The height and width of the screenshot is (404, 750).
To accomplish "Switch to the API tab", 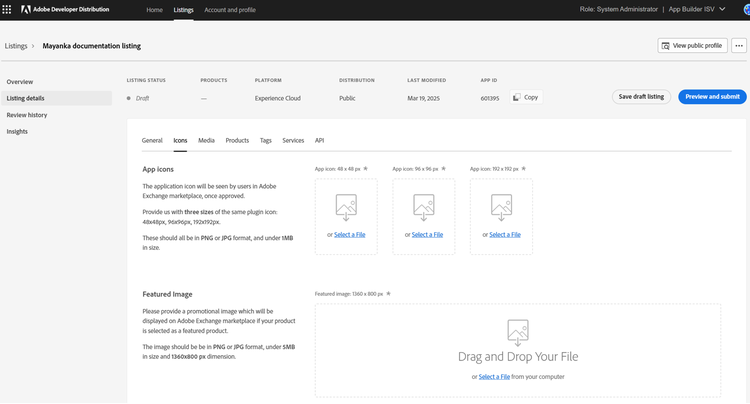I will click(x=320, y=140).
